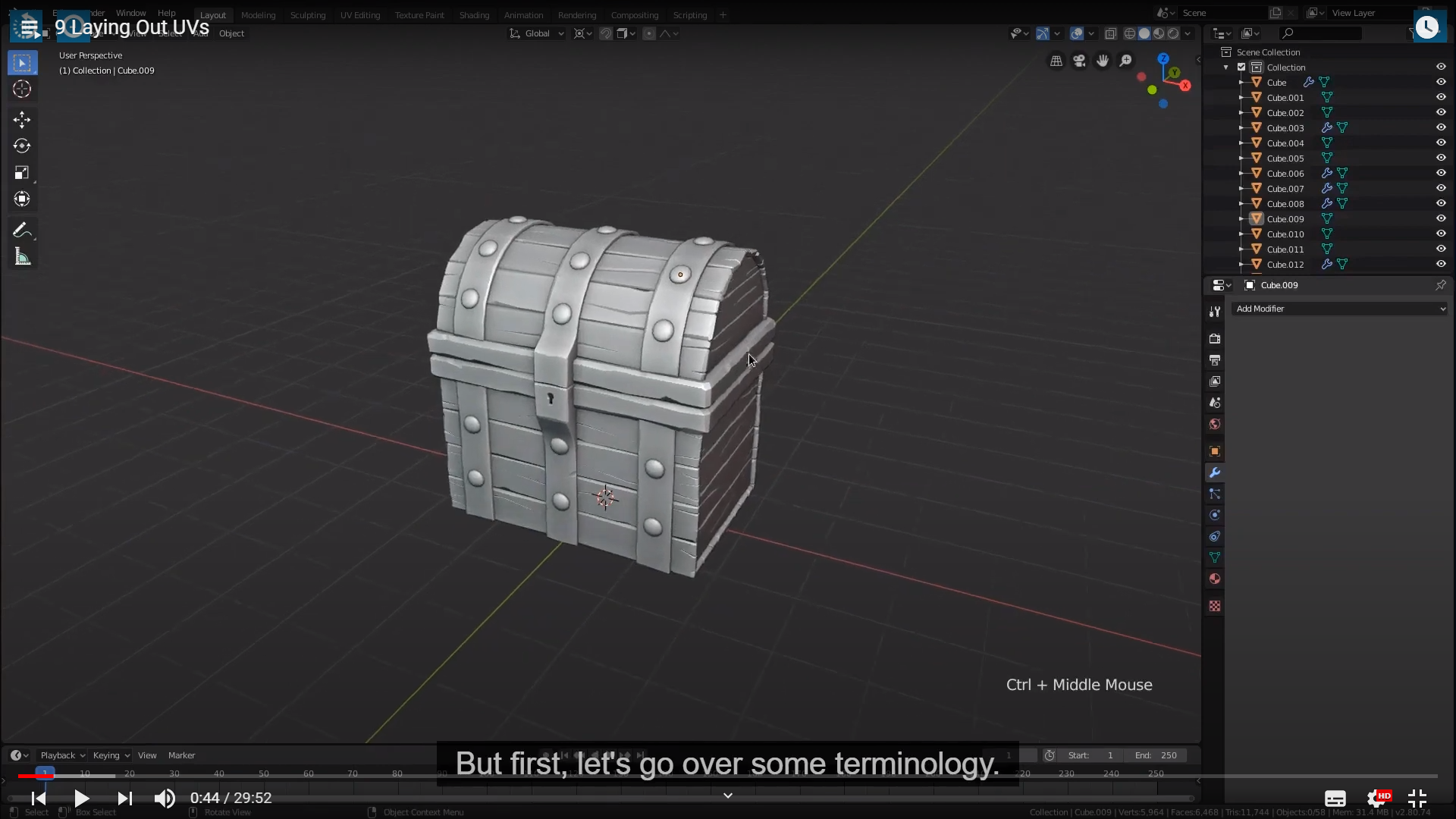This screenshot has height=819, width=1456.
Task: Click the video Play button
Action: click(x=82, y=798)
